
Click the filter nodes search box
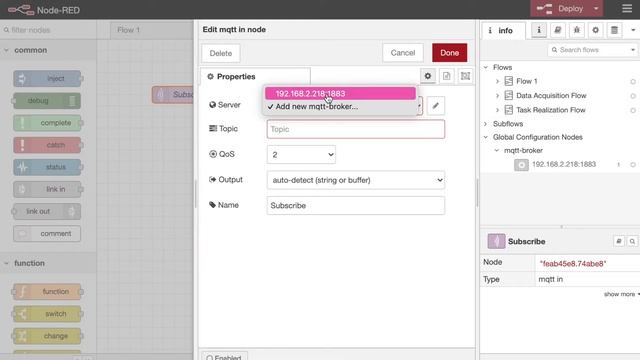coord(48,30)
